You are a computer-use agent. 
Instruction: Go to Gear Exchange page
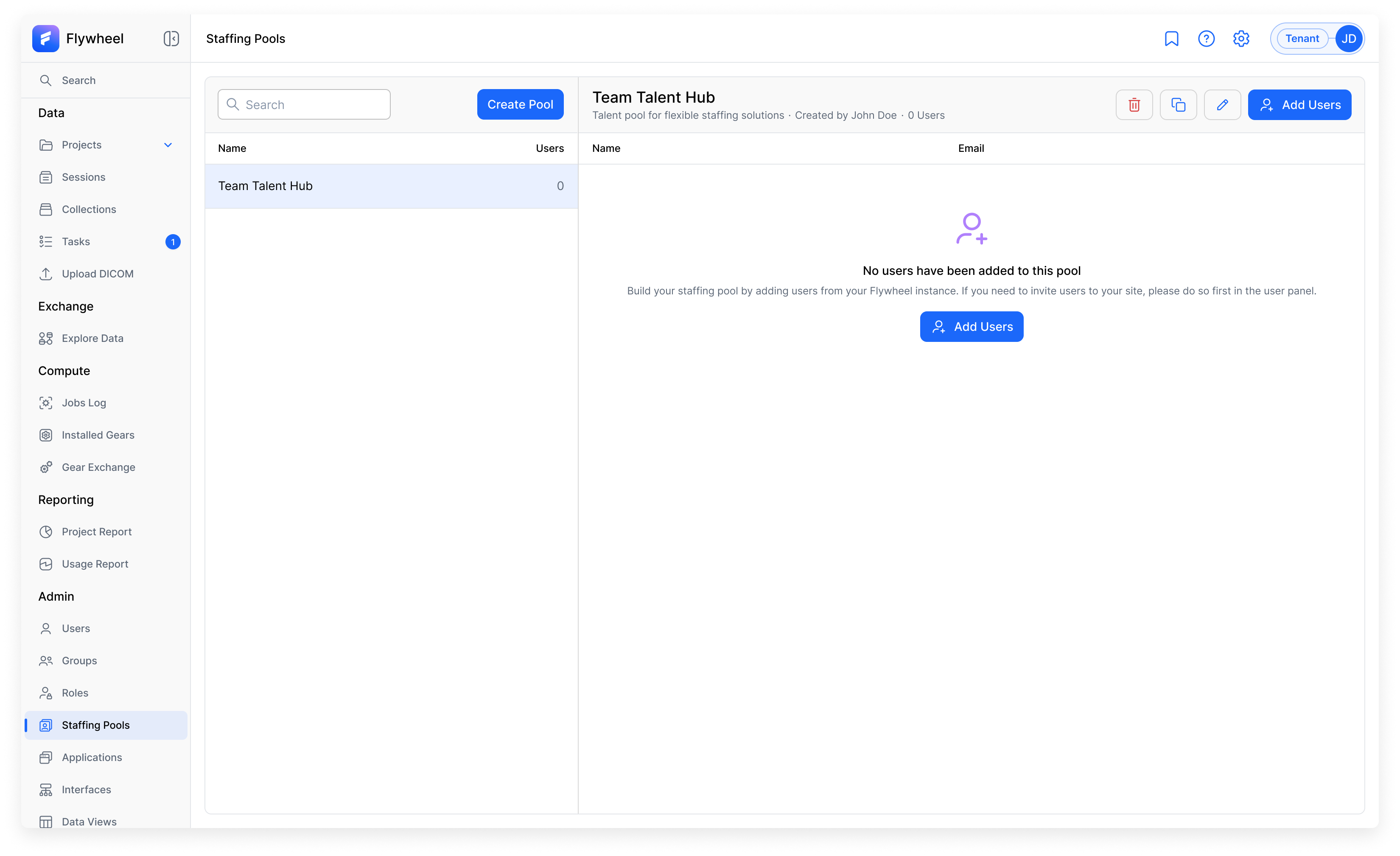[x=98, y=467]
